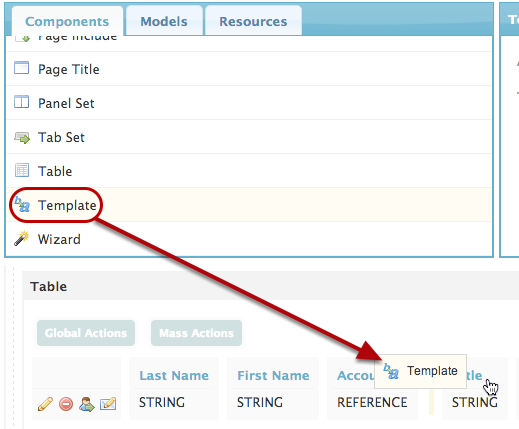The image size is (519, 429).
Task: Select the Components tab
Action: tap(67, 21)
